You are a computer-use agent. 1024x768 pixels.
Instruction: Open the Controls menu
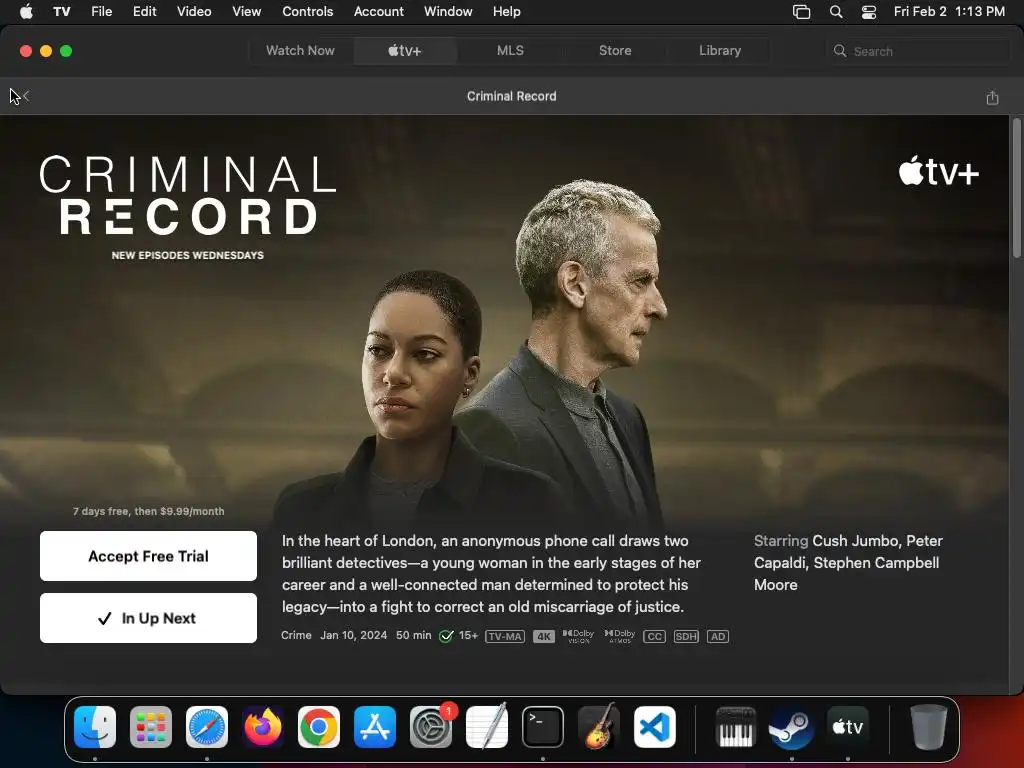point(308,12)
